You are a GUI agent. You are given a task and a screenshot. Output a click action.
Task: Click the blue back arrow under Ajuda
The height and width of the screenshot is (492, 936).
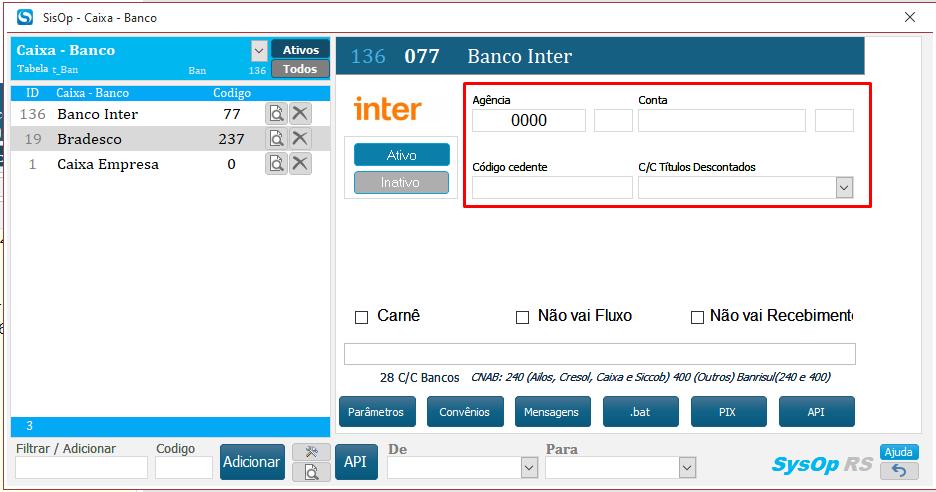(x=899, y=471)
